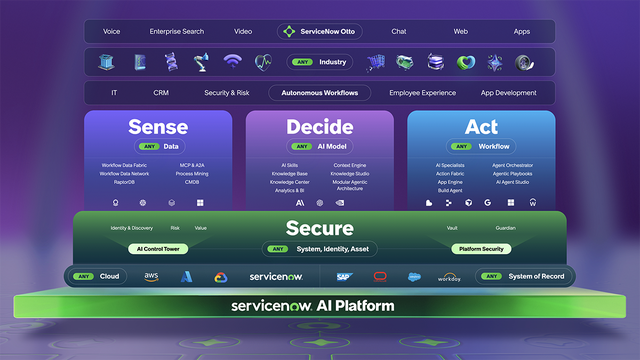
Task: Click the Knowledge Base text
Action: pos(289,174)
